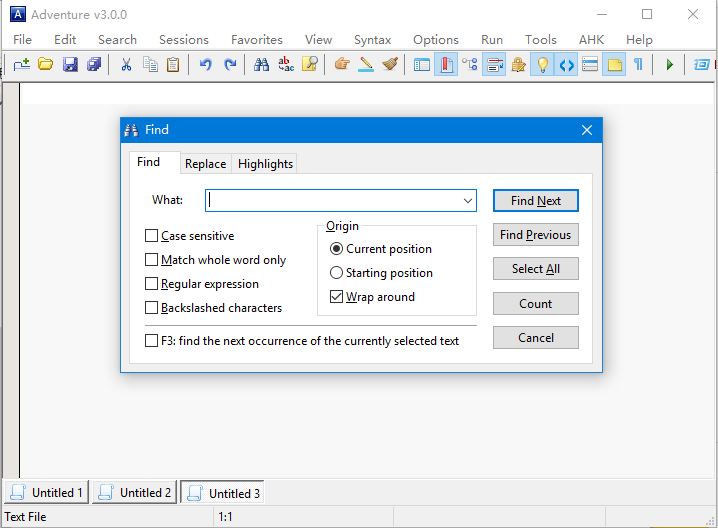
Task: Expand the What field history dropdown
Action: (x=468, y=201)
